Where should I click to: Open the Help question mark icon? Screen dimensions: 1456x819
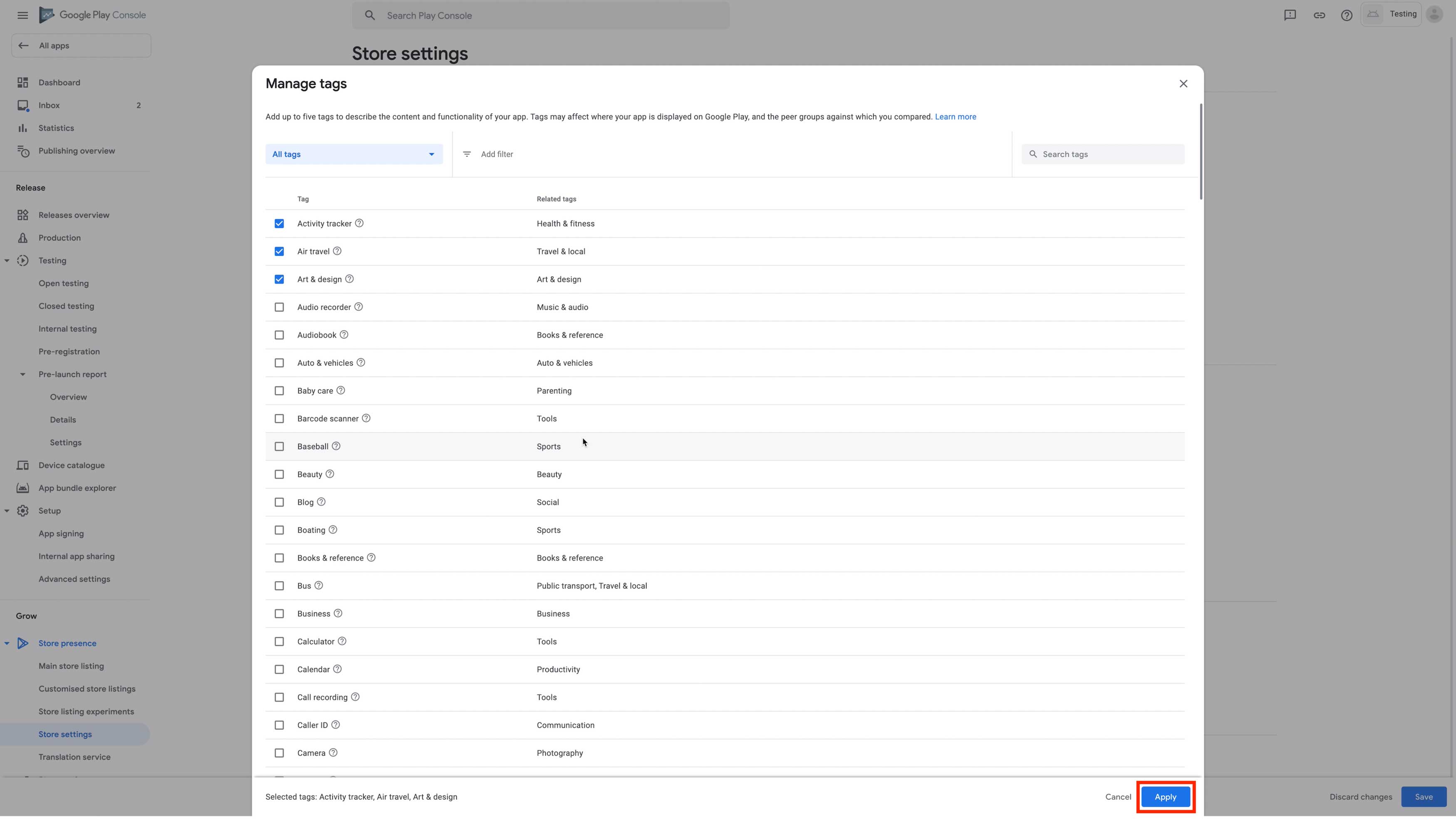tap(1346, 15)
